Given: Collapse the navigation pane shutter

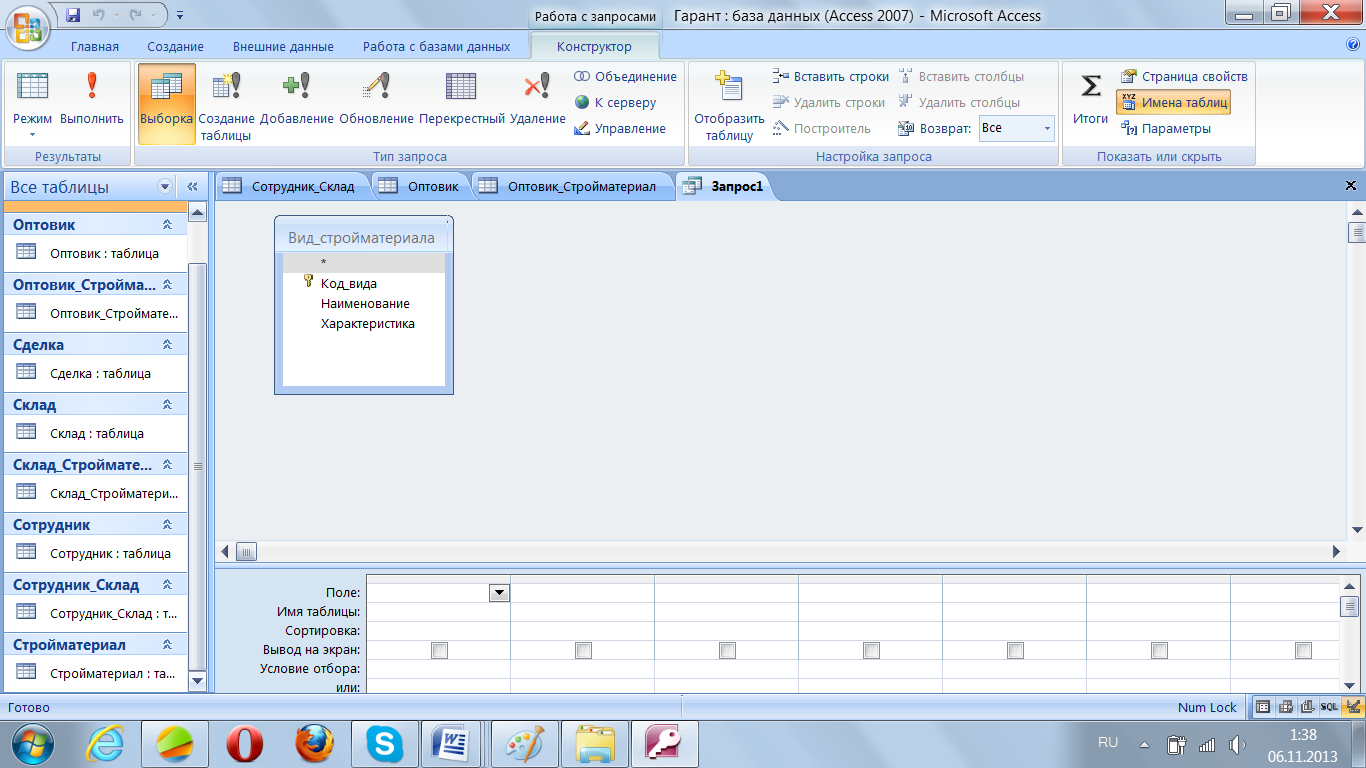Looking at the screenshot, I should 192,187.
